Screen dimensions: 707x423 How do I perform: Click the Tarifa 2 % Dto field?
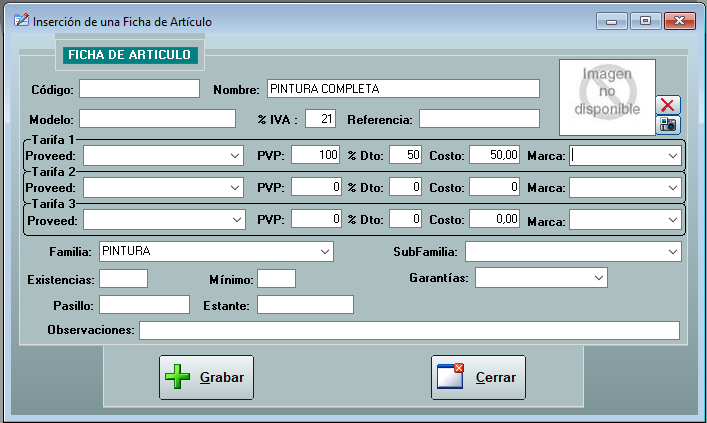coord(405,187)
